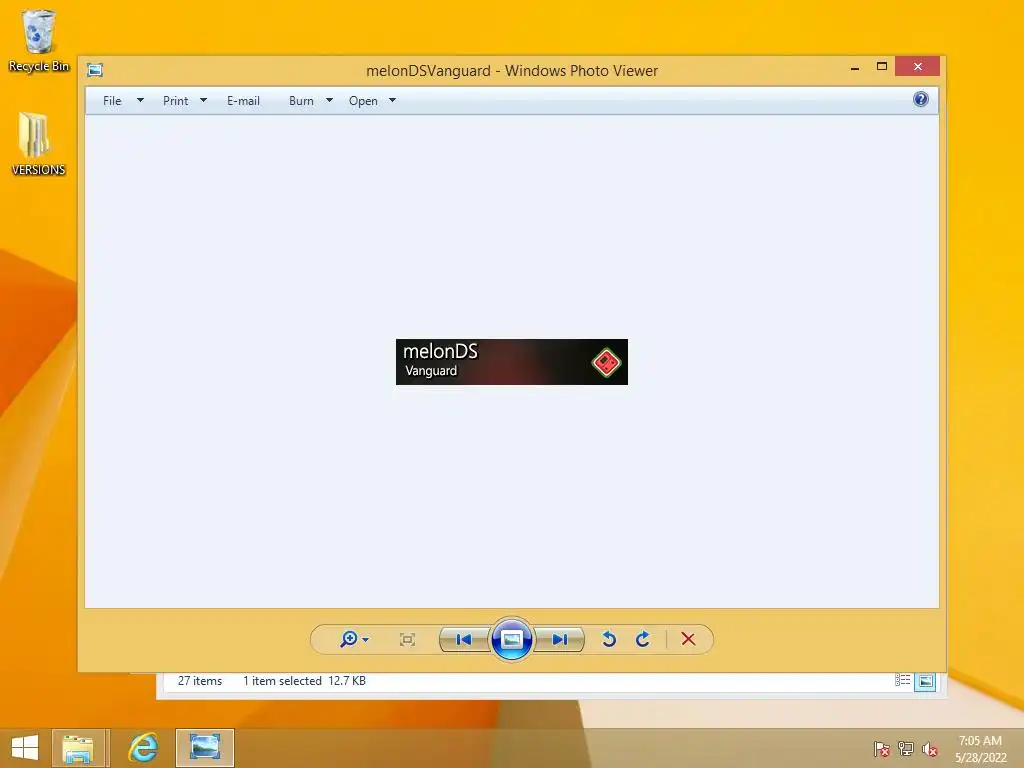The height and width of the screenshot is (768, 1024).
Task: Advance to the next photo
Action: (560, 639)
